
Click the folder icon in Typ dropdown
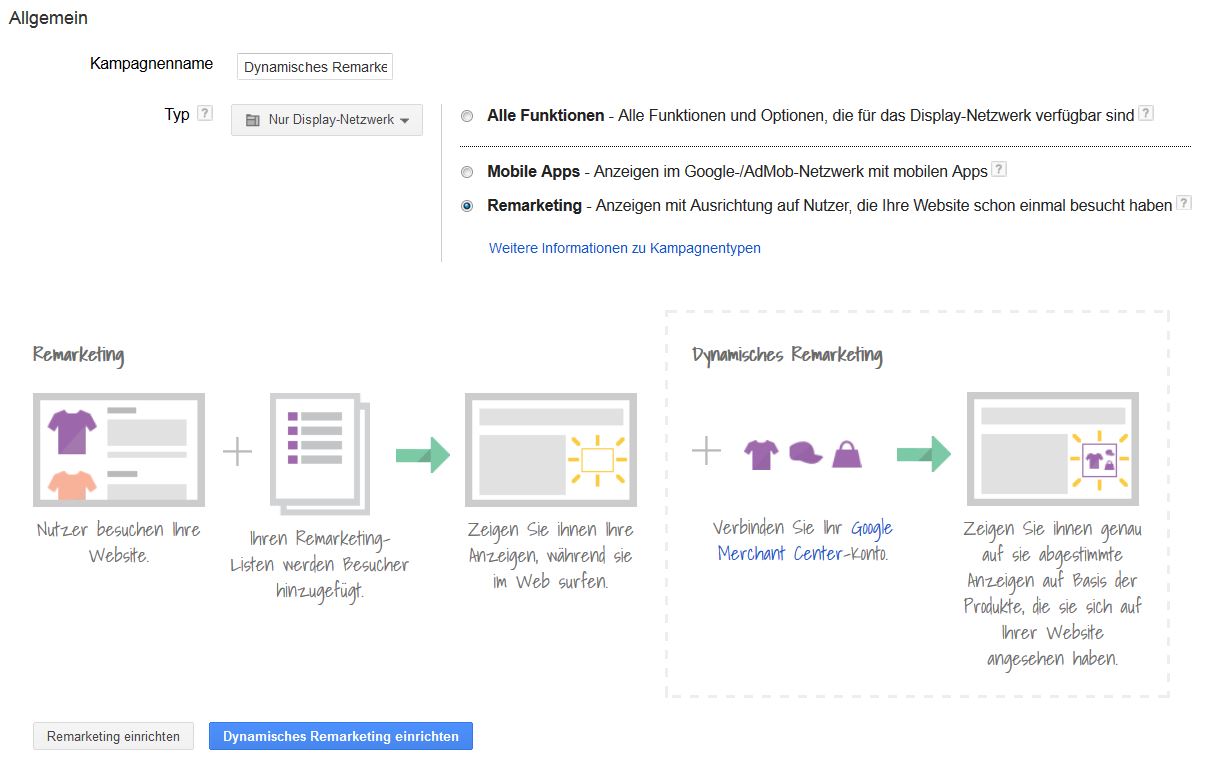[253, 120]
